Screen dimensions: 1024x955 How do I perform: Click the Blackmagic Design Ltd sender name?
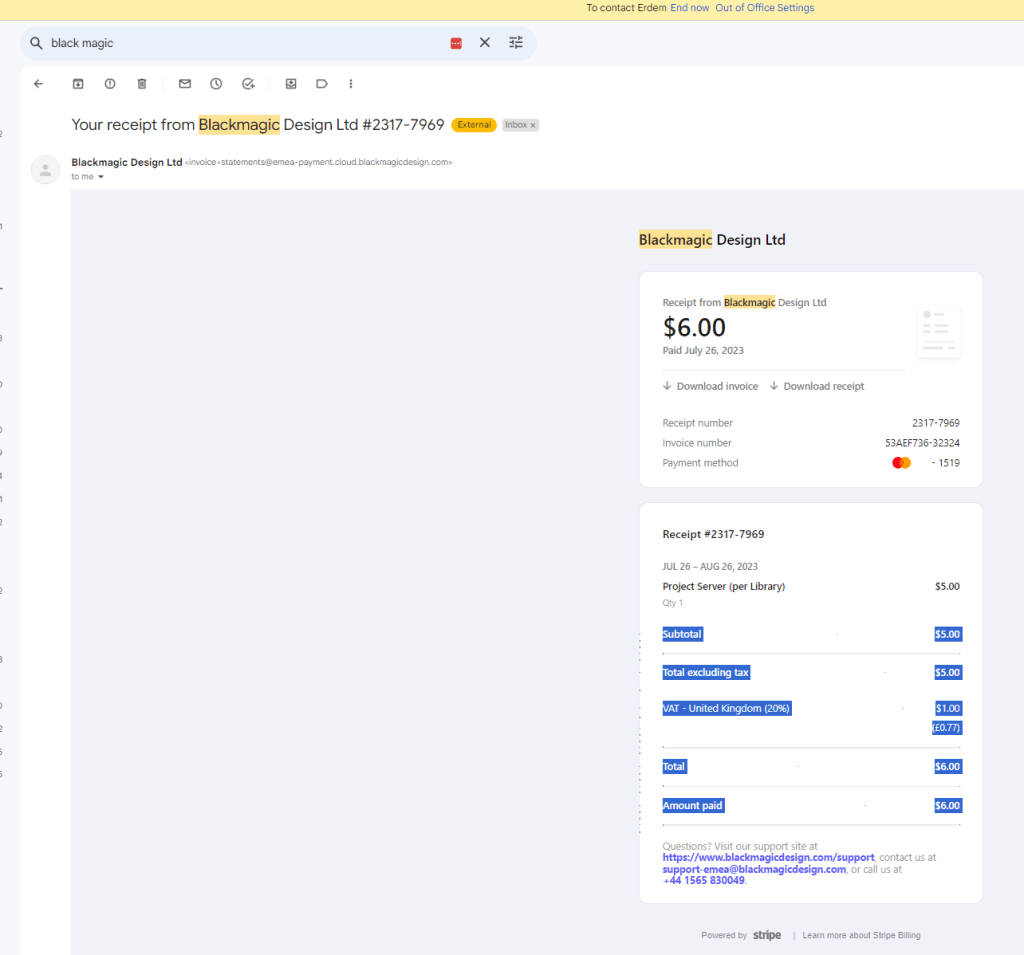(127, 162)
